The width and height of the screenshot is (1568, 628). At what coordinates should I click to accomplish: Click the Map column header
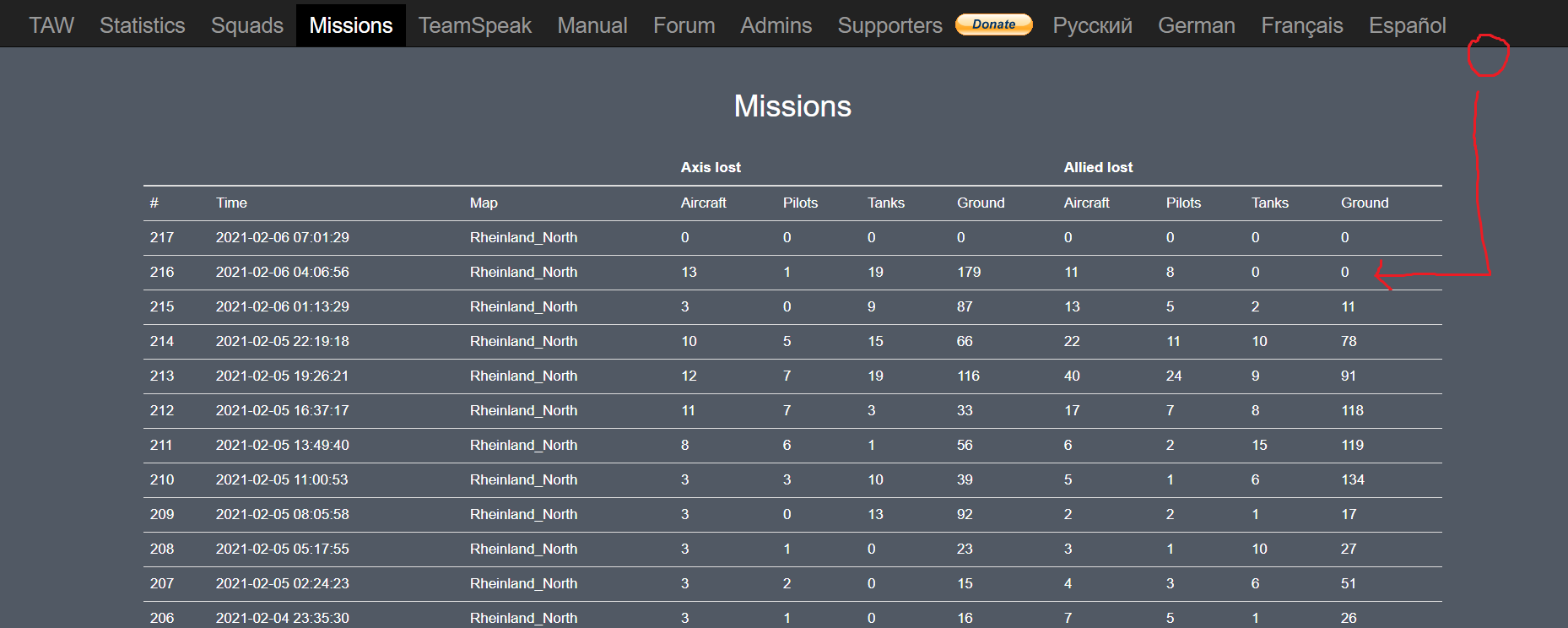pos(484,203)
